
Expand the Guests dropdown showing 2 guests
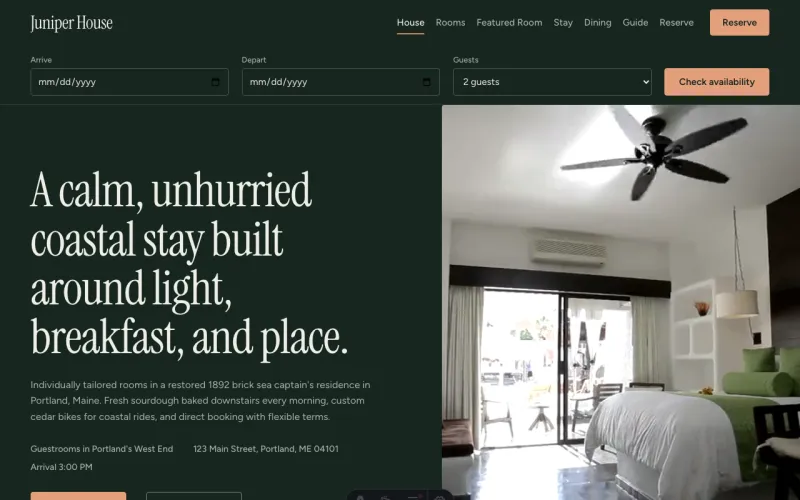click(x=552, y=82)
